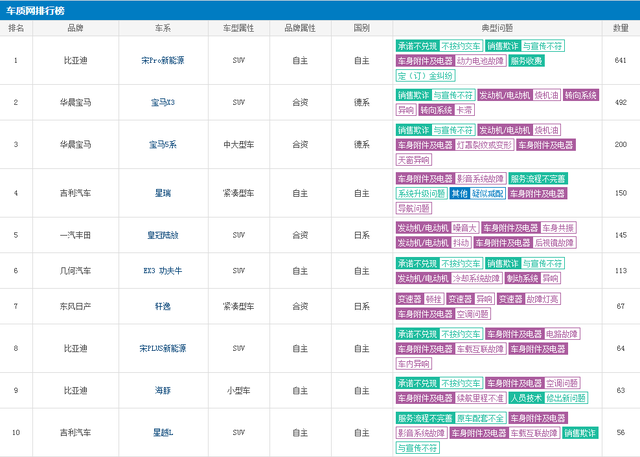Select the 疑似减配 issue tag
Screen dimensions: 640x457
coord(488,193)
